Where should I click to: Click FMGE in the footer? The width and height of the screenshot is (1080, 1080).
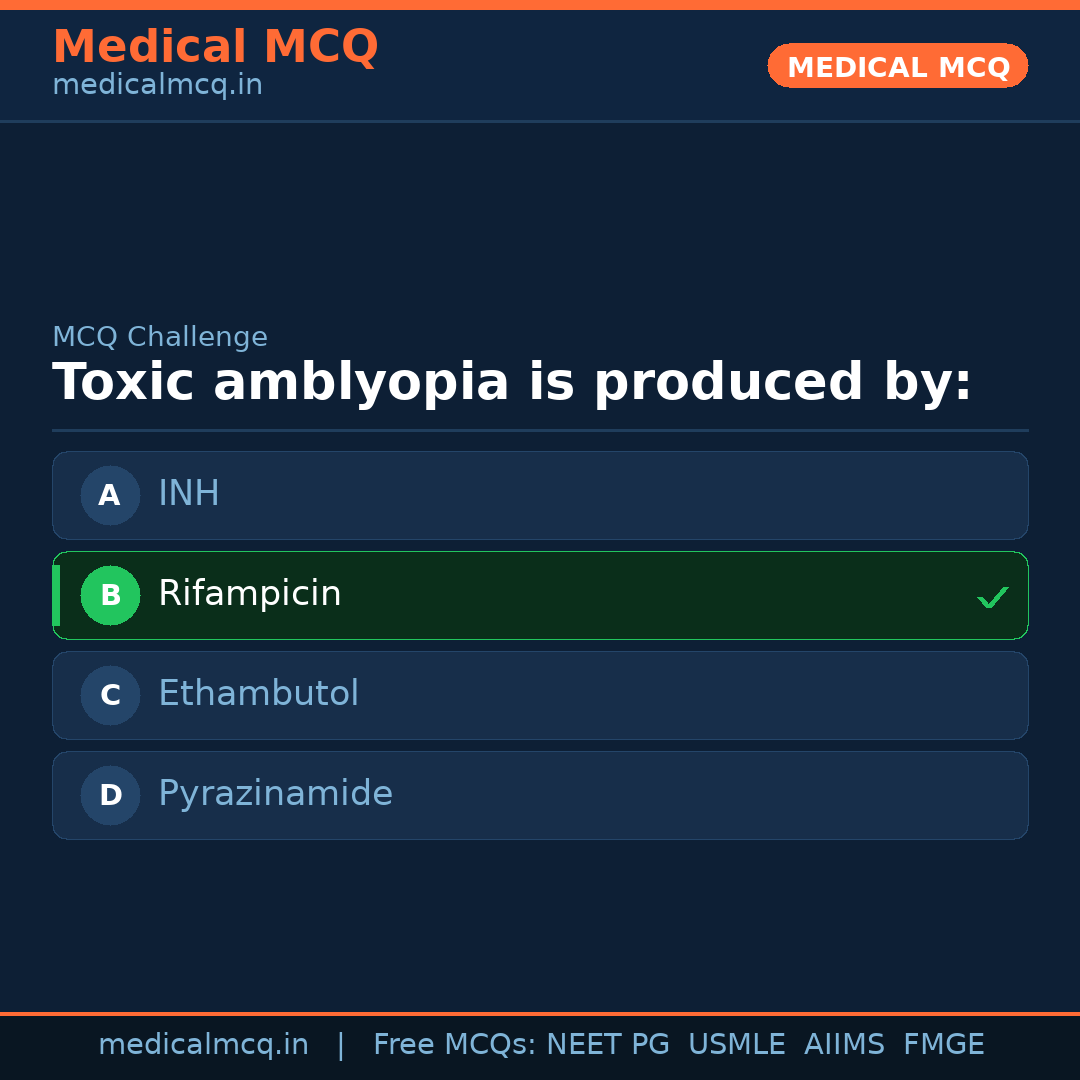(x=944, y=1045)
